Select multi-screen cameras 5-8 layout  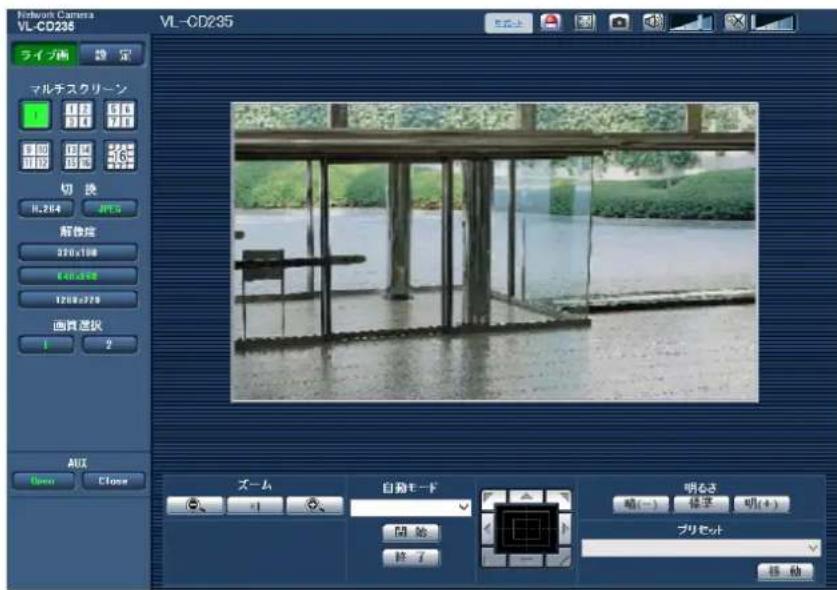(120, 115)
